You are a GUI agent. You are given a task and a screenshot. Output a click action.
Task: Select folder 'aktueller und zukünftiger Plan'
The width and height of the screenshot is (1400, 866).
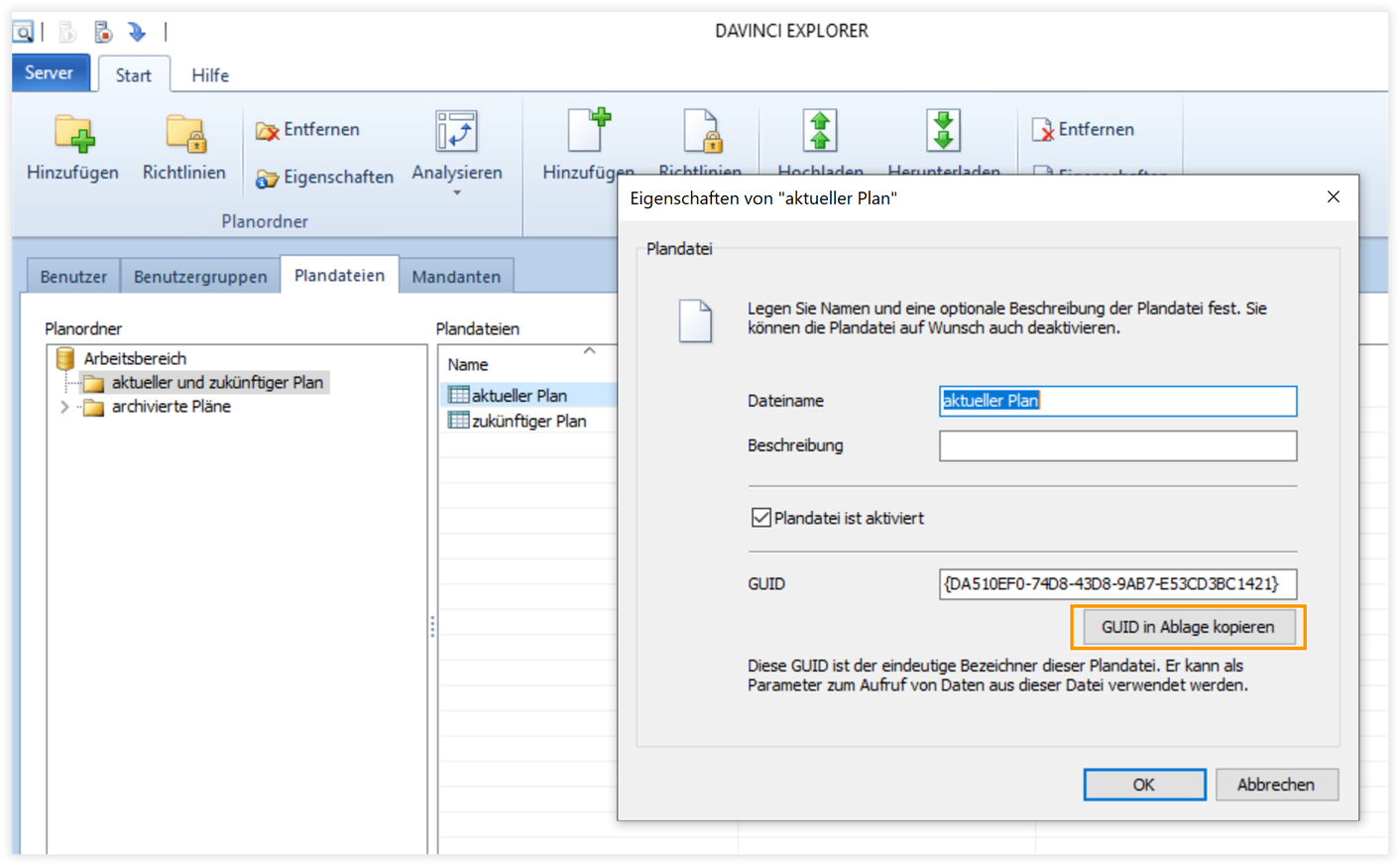[x=217, y=383]
